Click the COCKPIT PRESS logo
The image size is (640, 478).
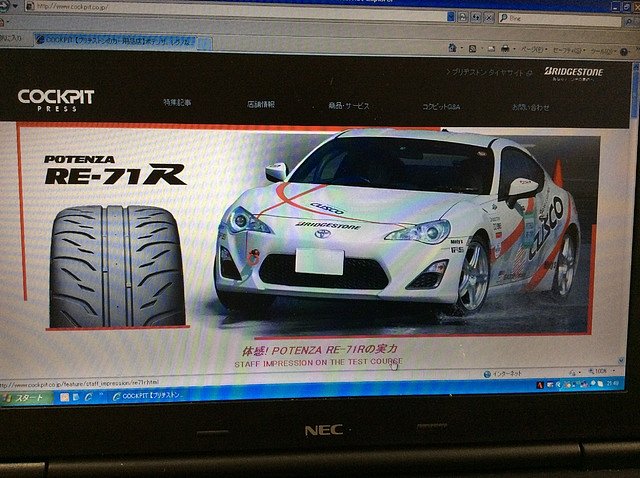56,100
